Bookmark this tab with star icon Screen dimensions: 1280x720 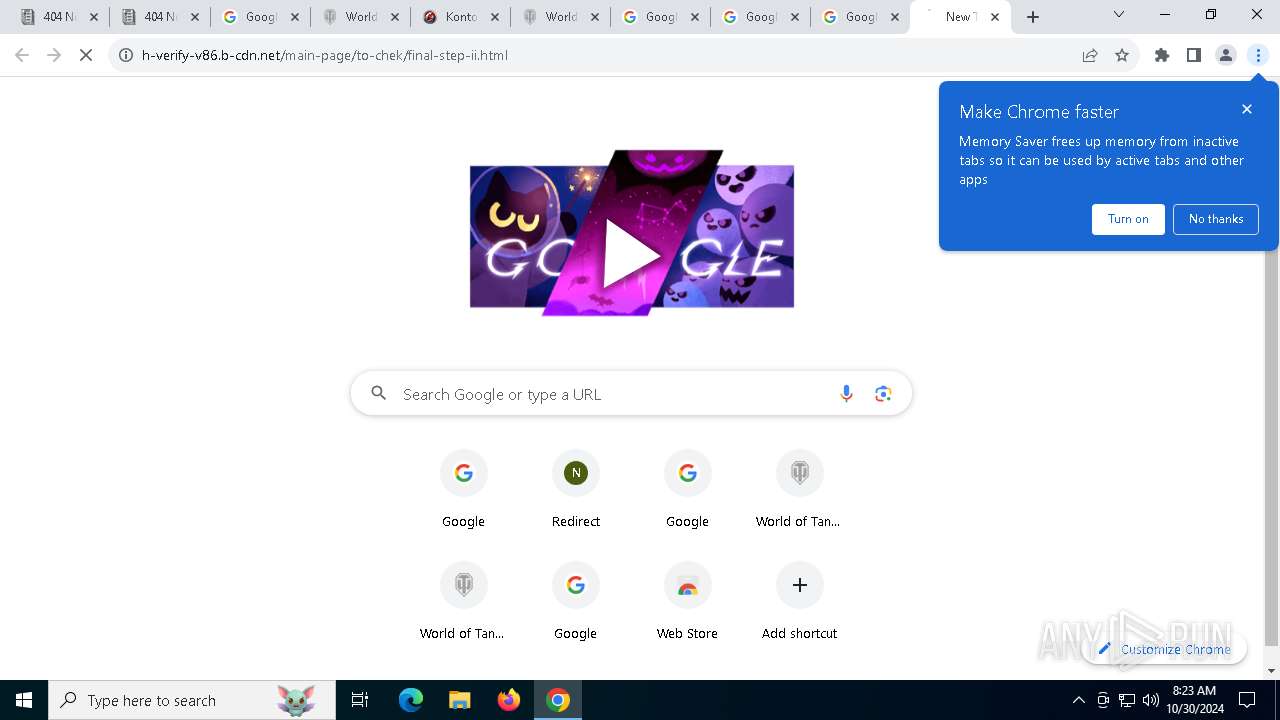click(1122, 56)
